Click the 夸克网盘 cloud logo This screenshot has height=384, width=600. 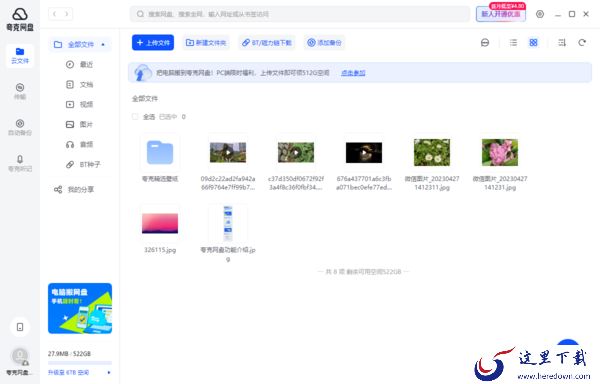tap(20, 19)
